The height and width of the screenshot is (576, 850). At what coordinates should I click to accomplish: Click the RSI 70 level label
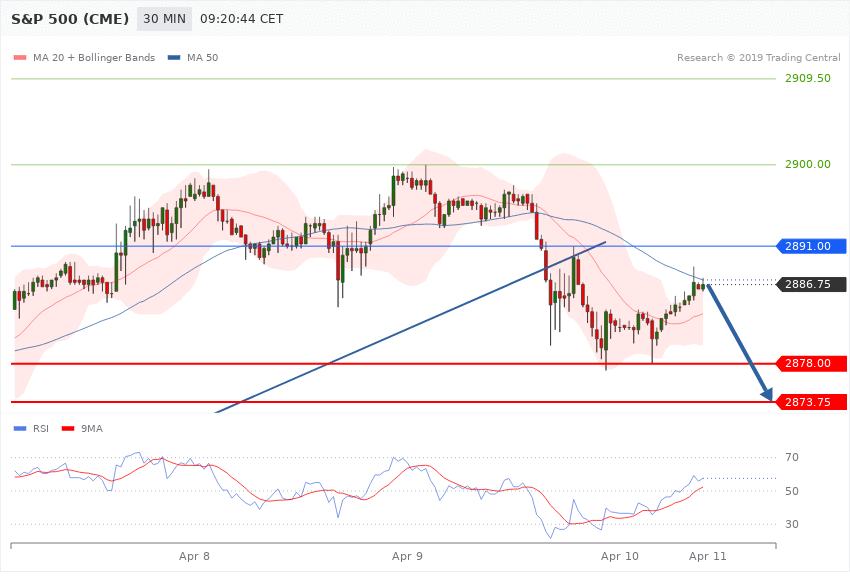[792, 457]
